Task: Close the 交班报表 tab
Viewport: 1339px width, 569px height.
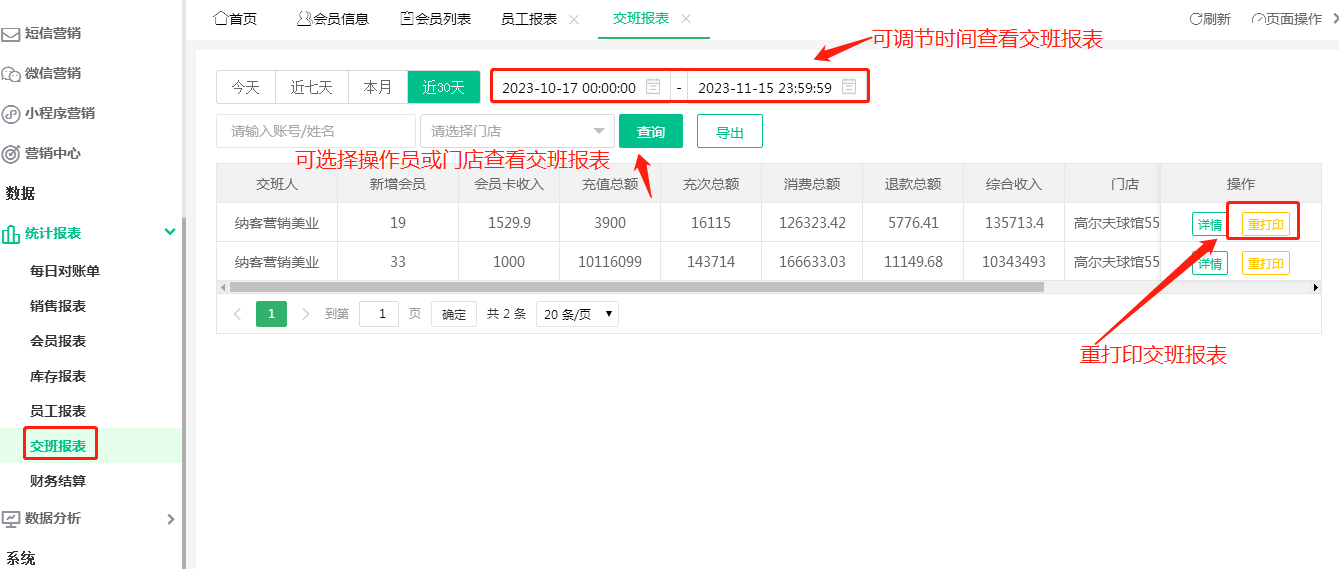Action: click(686, 19)
